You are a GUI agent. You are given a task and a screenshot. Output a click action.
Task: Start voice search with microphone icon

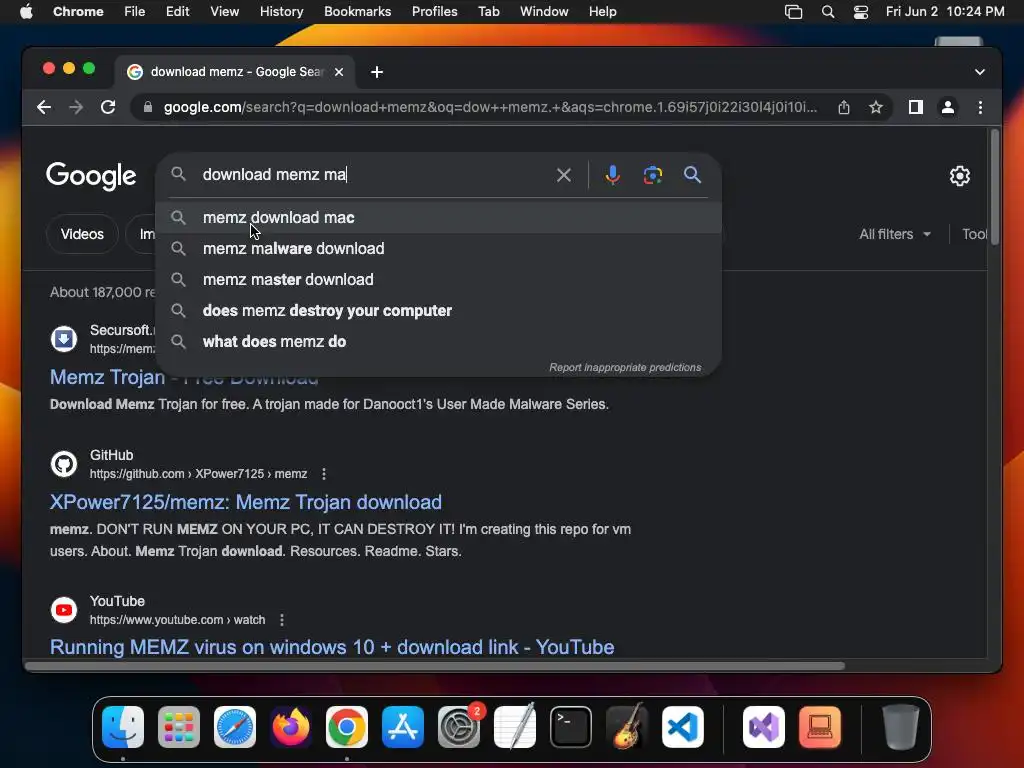pos(613,174)
